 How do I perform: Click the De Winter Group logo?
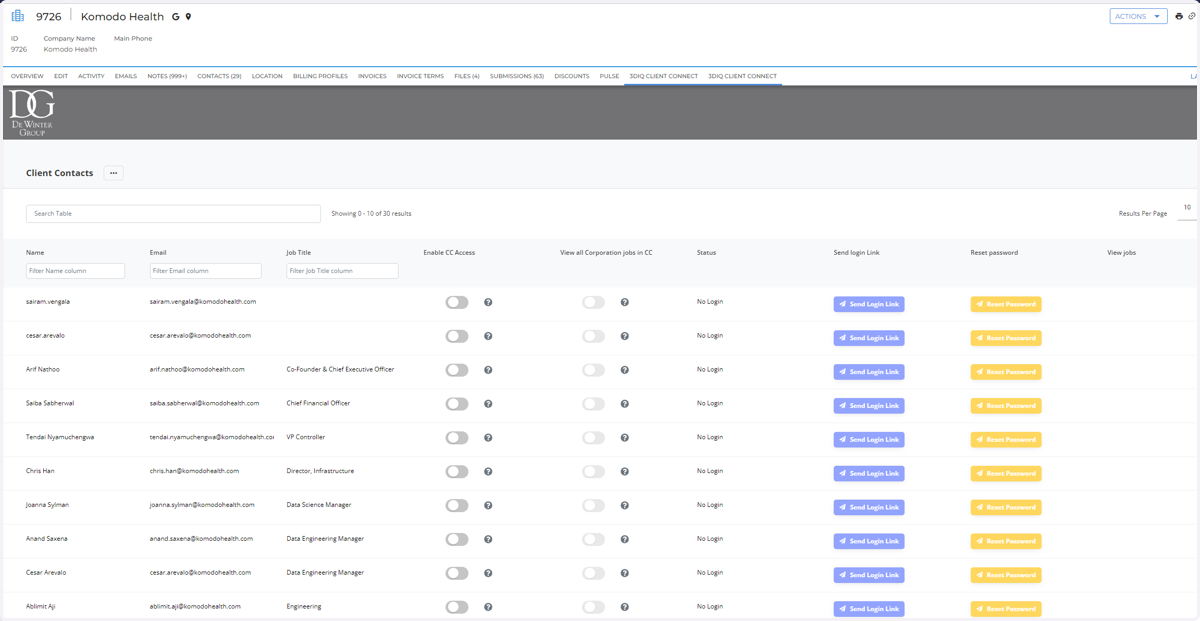31,112
